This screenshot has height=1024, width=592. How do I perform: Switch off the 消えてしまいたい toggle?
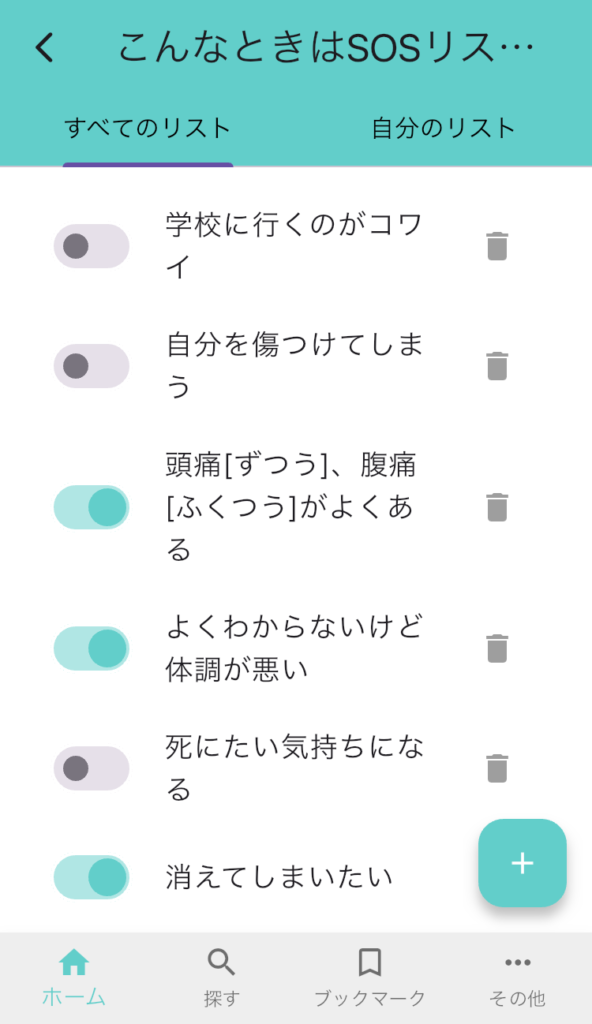[x=91, y=877]
